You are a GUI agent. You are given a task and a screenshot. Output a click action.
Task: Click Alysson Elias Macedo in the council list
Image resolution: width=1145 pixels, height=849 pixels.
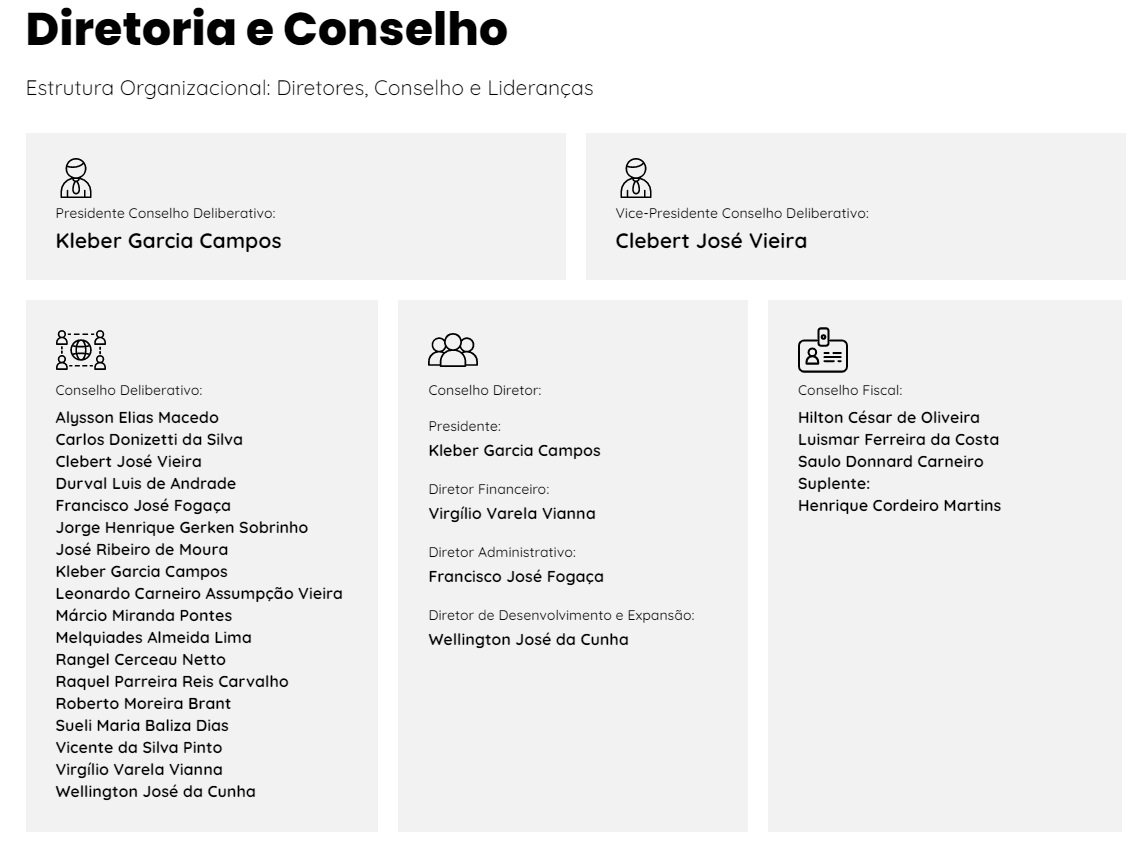coord(137,418)
